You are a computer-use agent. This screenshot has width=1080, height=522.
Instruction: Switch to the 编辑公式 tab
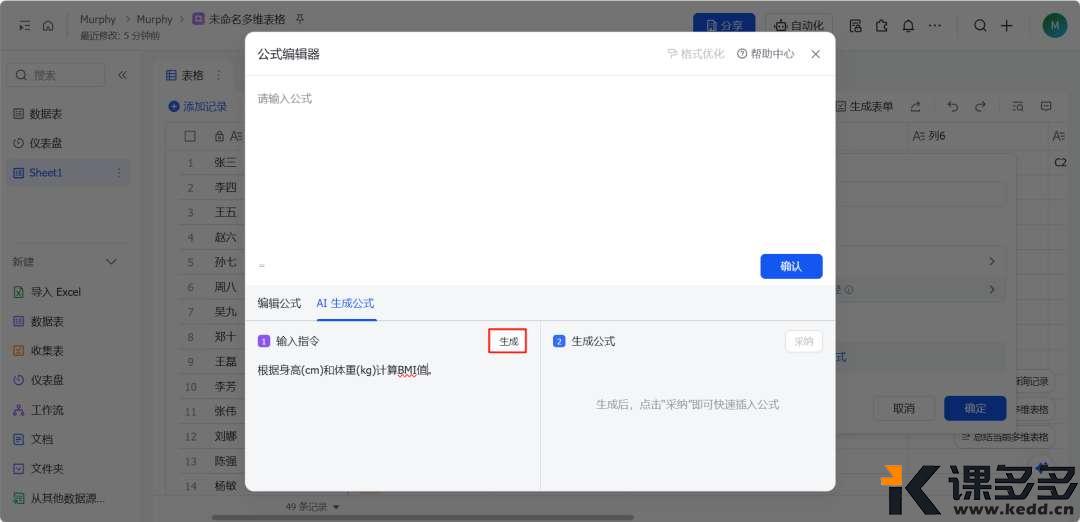pyautogui.click(x=279, y=303)
